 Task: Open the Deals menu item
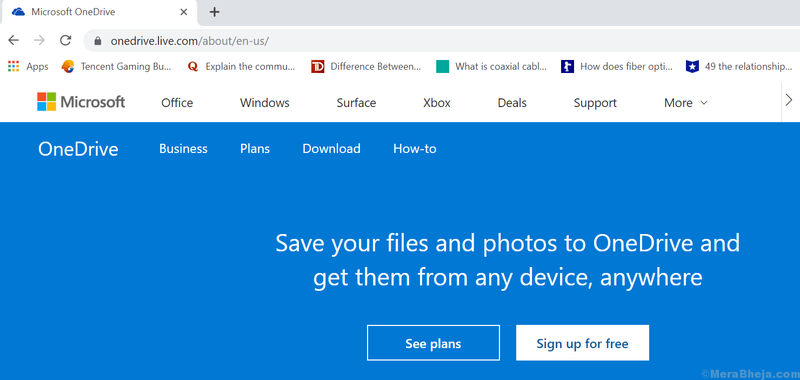pos(512,103)
